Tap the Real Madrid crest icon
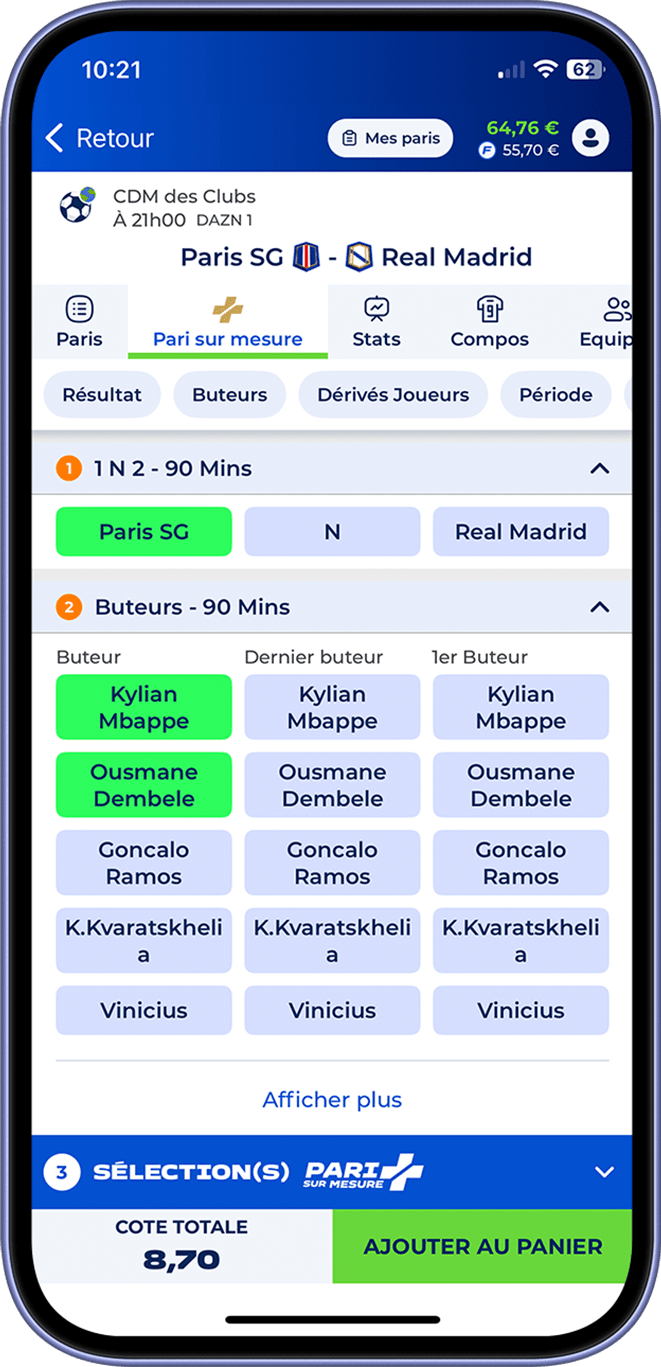Screen dimensions: 661x1367 click(359, 257)
